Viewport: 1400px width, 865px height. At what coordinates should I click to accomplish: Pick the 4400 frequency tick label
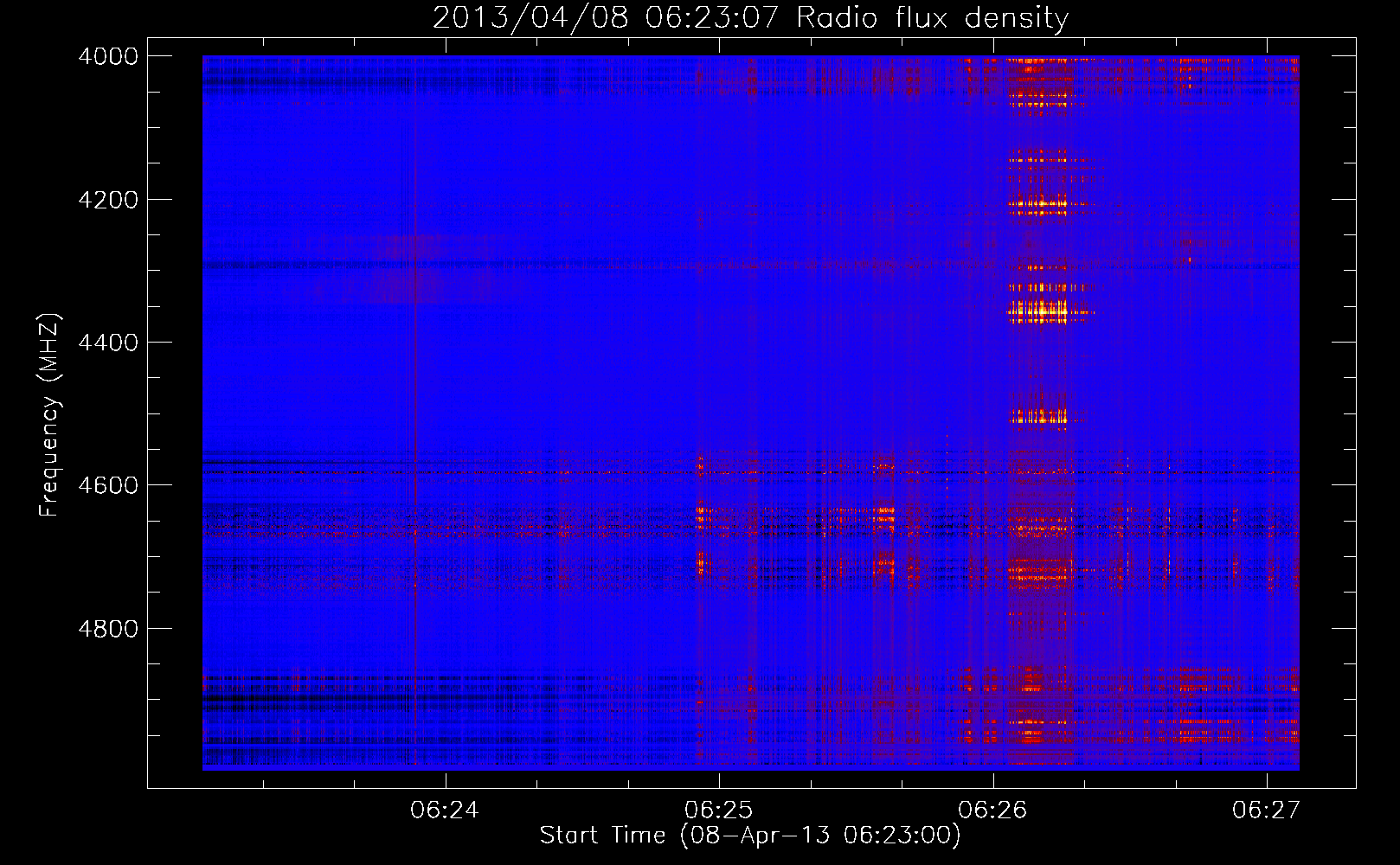click(x=108, y=343)
